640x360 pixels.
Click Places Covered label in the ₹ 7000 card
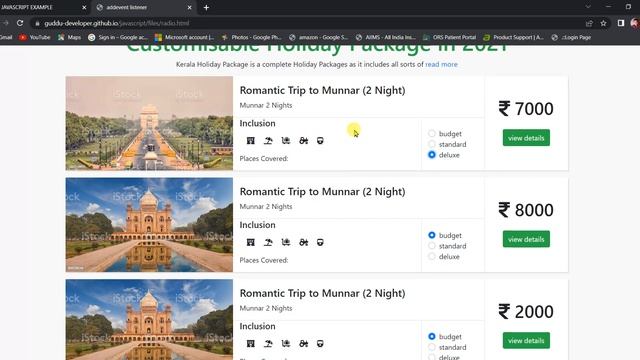264,158
